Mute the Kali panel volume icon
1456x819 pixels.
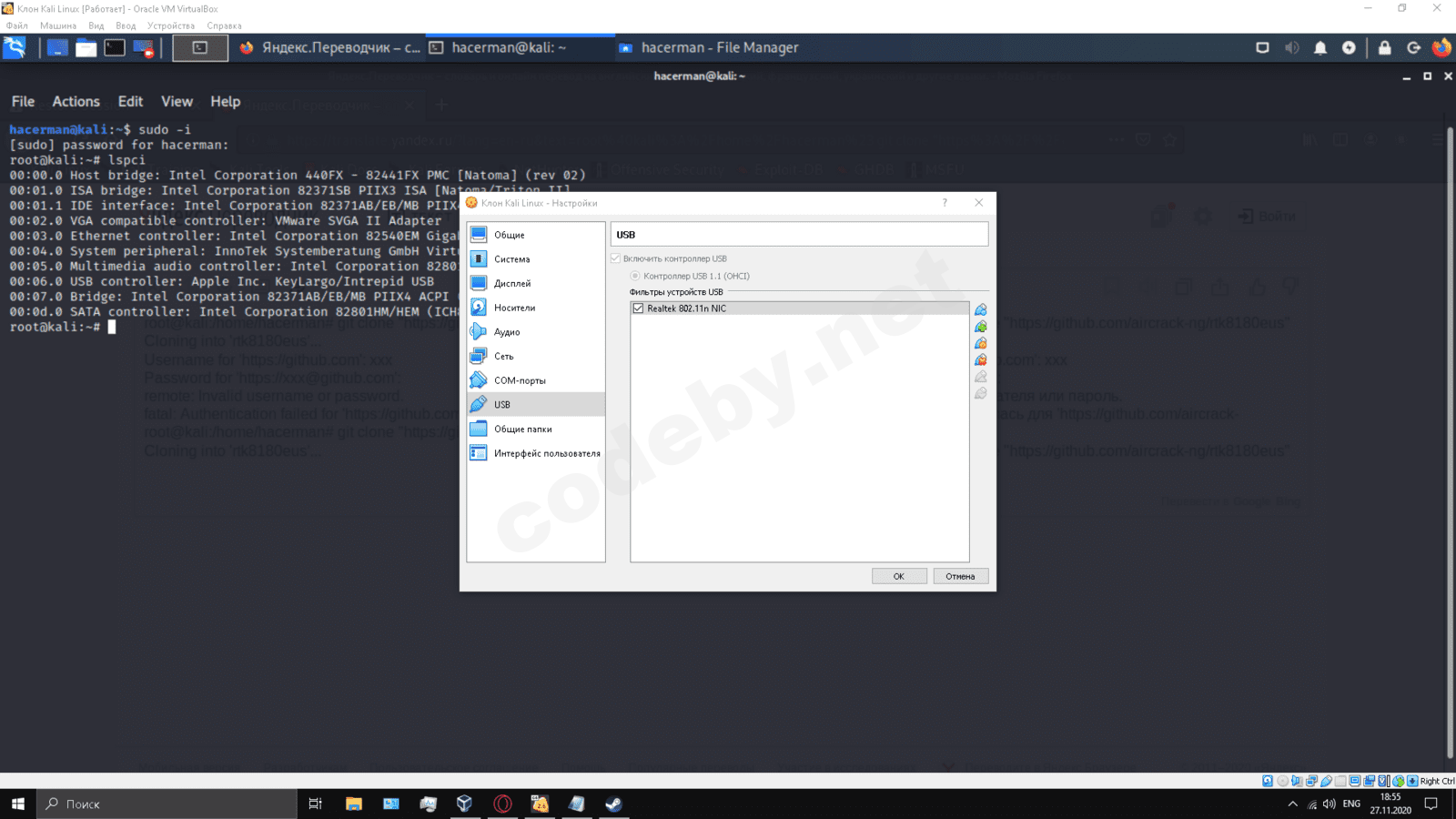[1291, 47]
